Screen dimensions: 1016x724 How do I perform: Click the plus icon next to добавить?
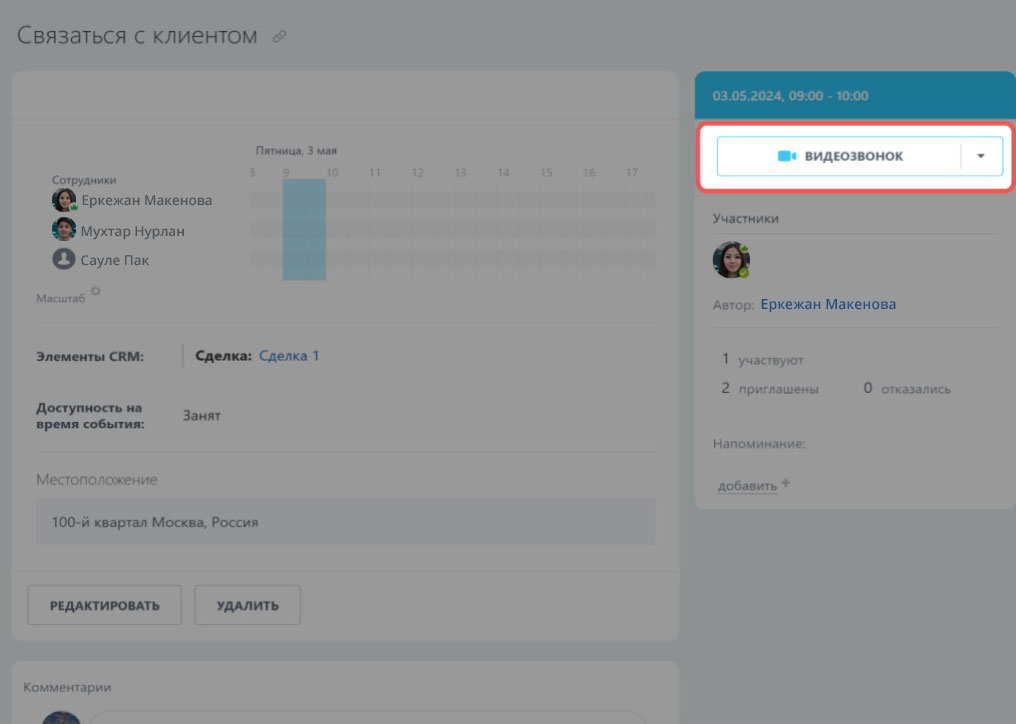tap(786, 484)
